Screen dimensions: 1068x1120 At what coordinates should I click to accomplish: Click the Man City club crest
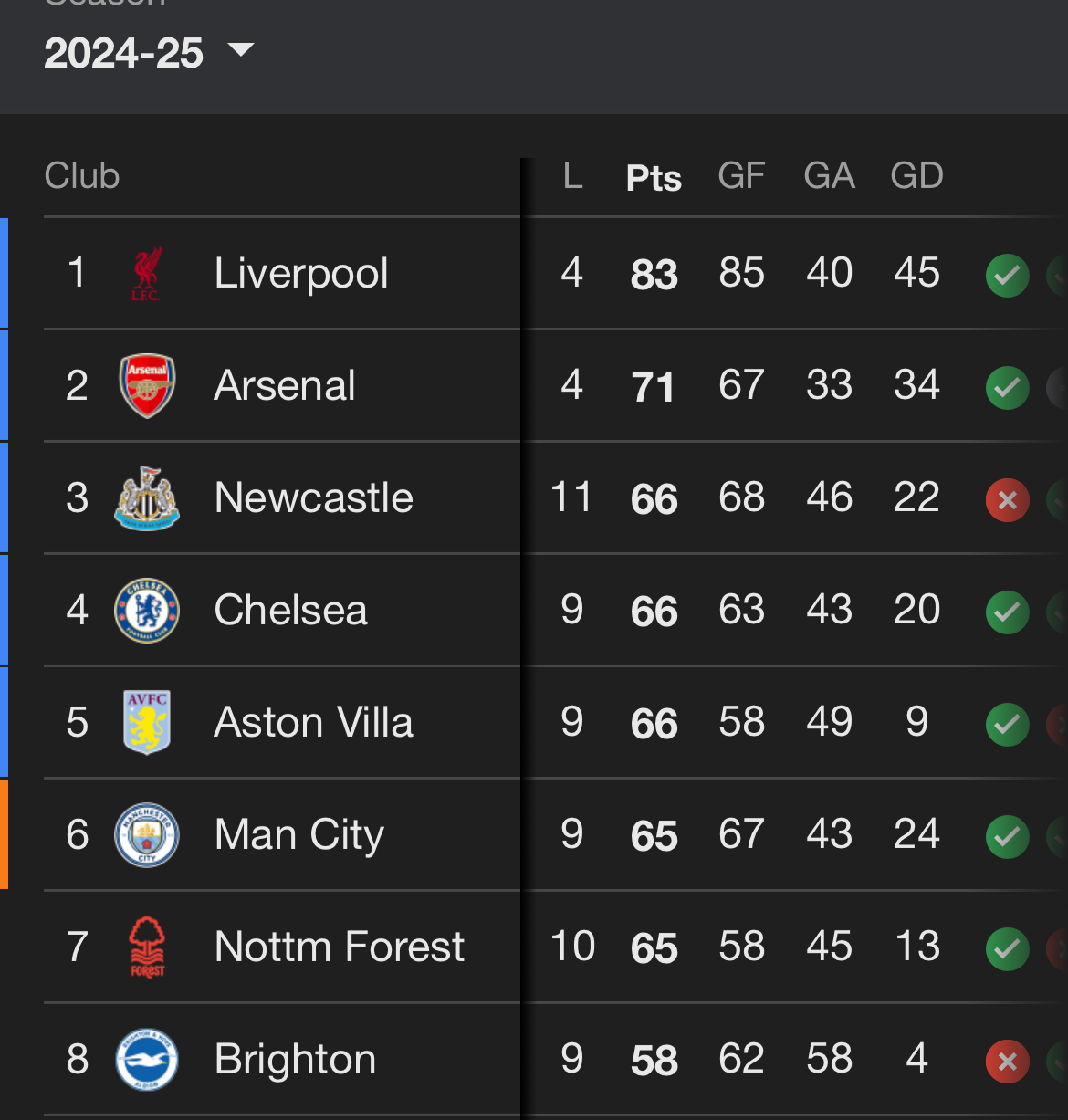click(147, 834)
